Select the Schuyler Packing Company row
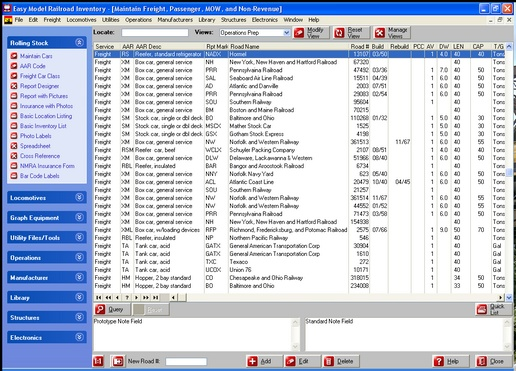Viewport: 516px width, 371px height. [x=299, y=150]
